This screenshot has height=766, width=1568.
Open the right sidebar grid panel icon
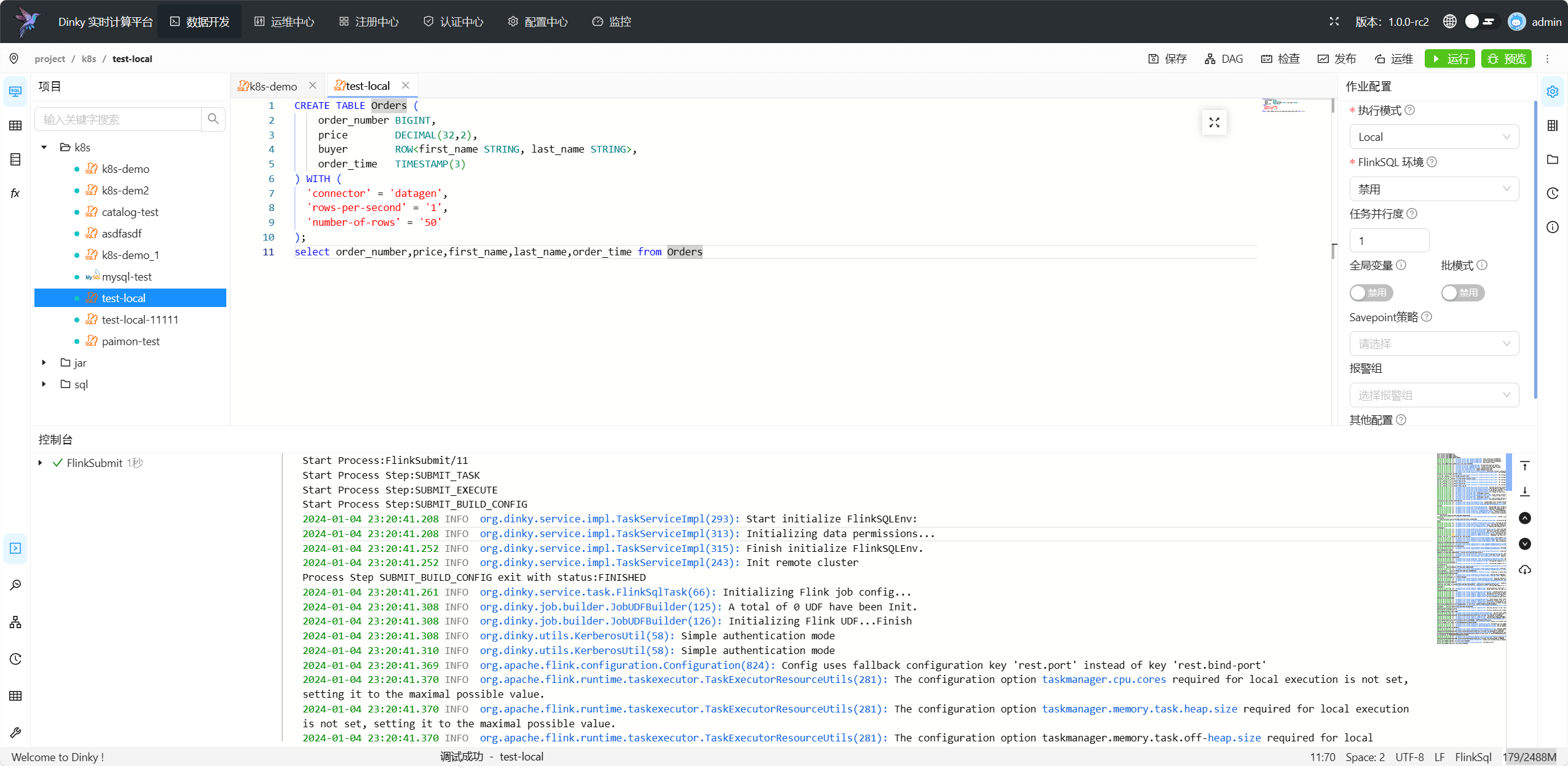point(1553,126)
